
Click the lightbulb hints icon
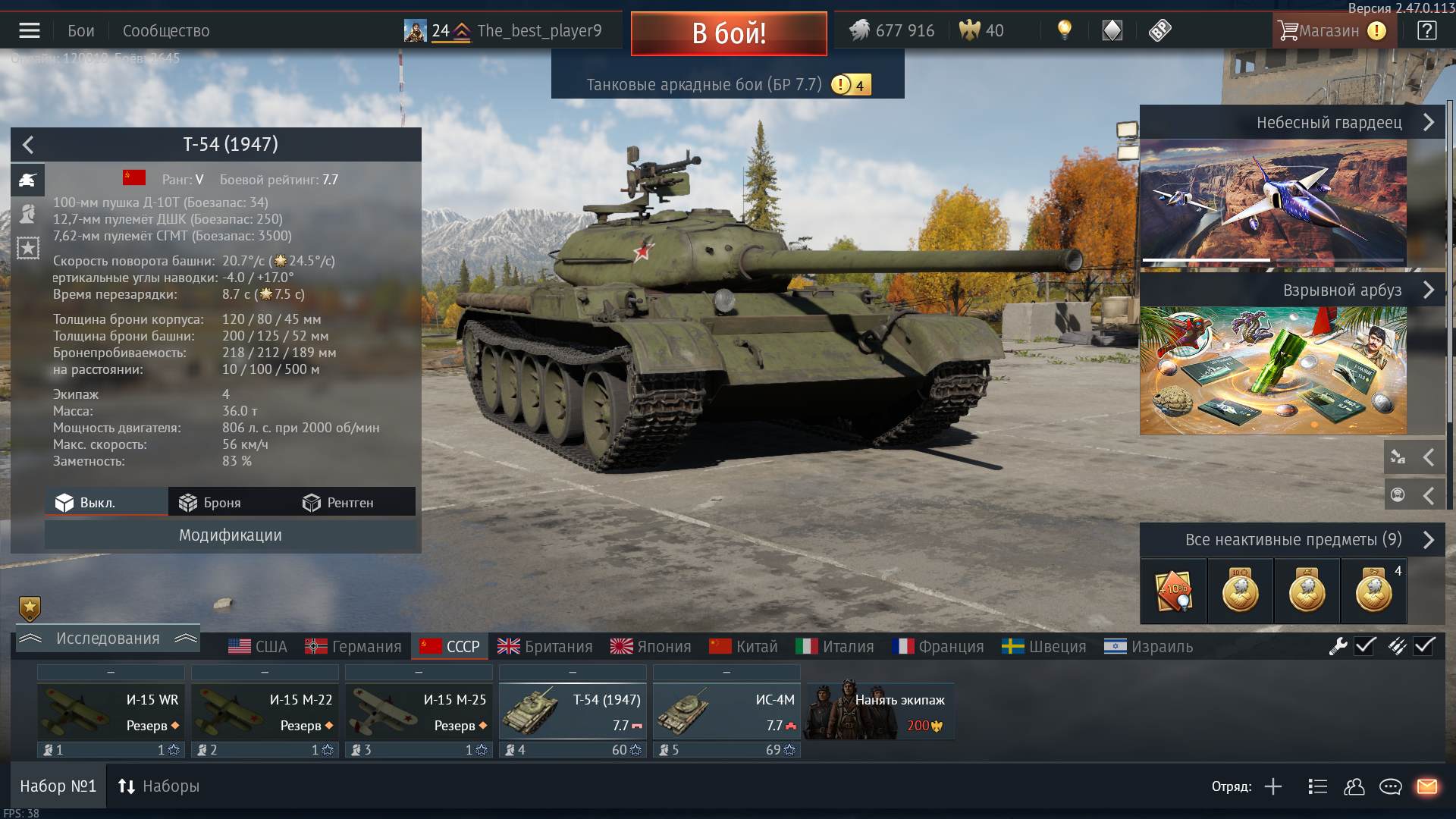tap(1065, 30)
